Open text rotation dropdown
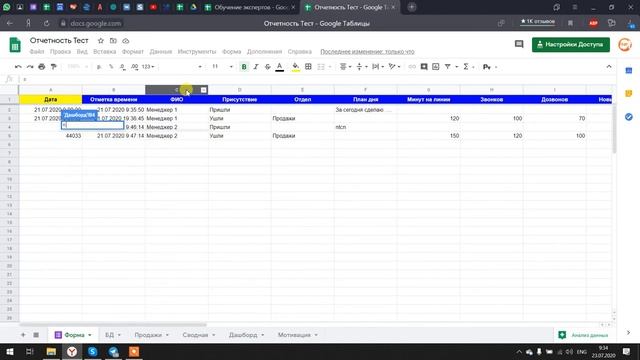Screen dimensions: 640x360 (394, 67)
